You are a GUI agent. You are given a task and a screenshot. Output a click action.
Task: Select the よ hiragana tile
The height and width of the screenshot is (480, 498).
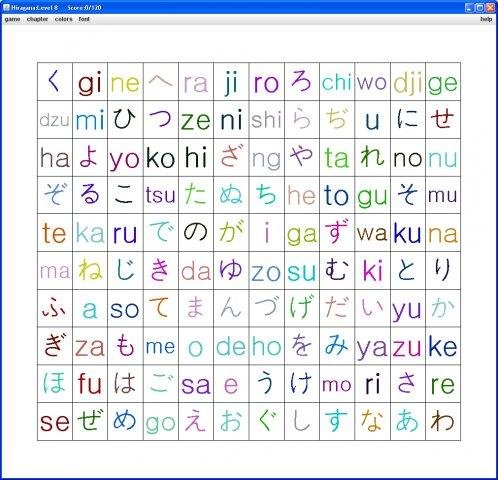point(90,157)
